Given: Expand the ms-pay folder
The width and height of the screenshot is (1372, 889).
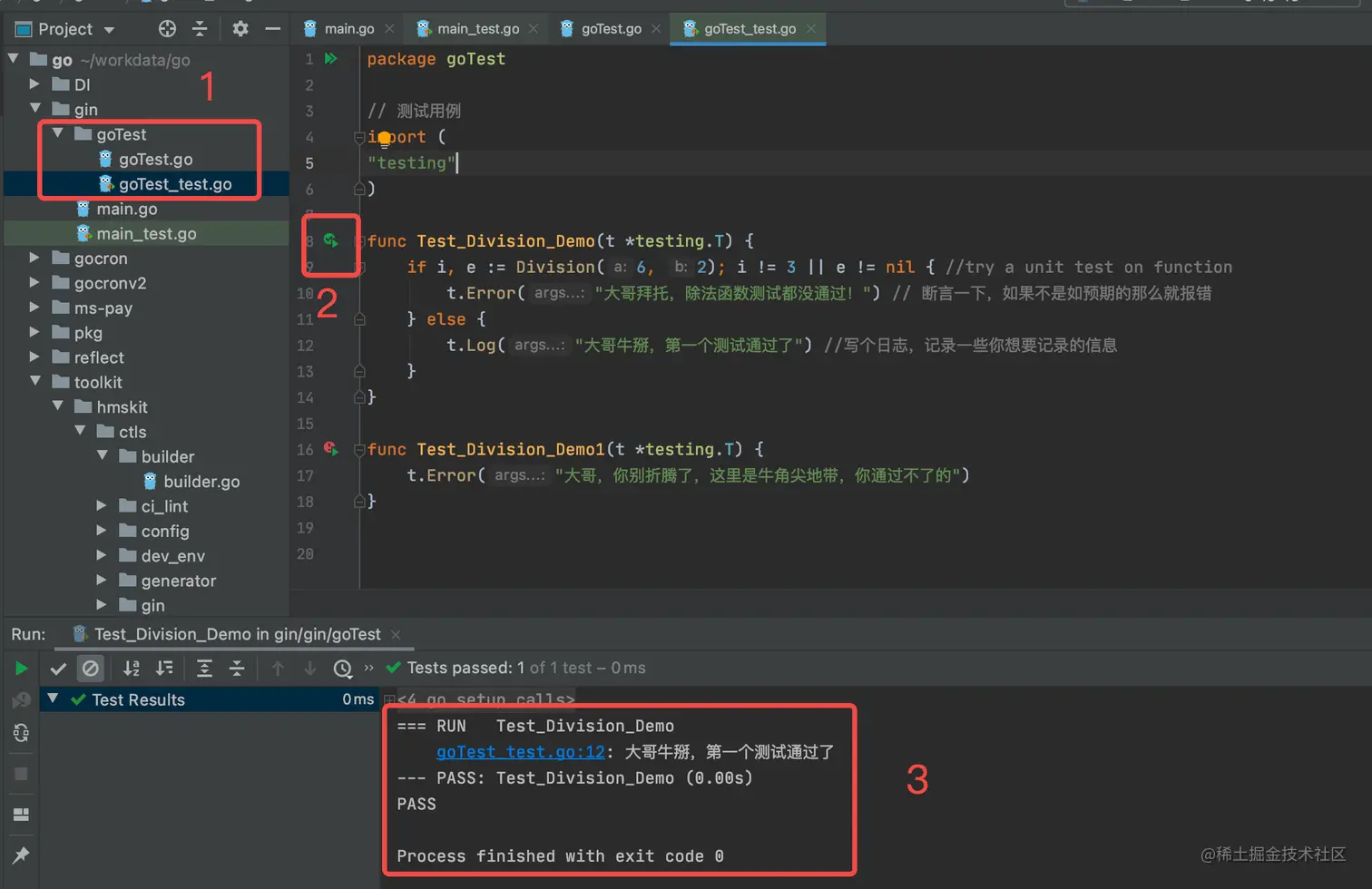Looking at the screenshot, I should pos(35,308).
